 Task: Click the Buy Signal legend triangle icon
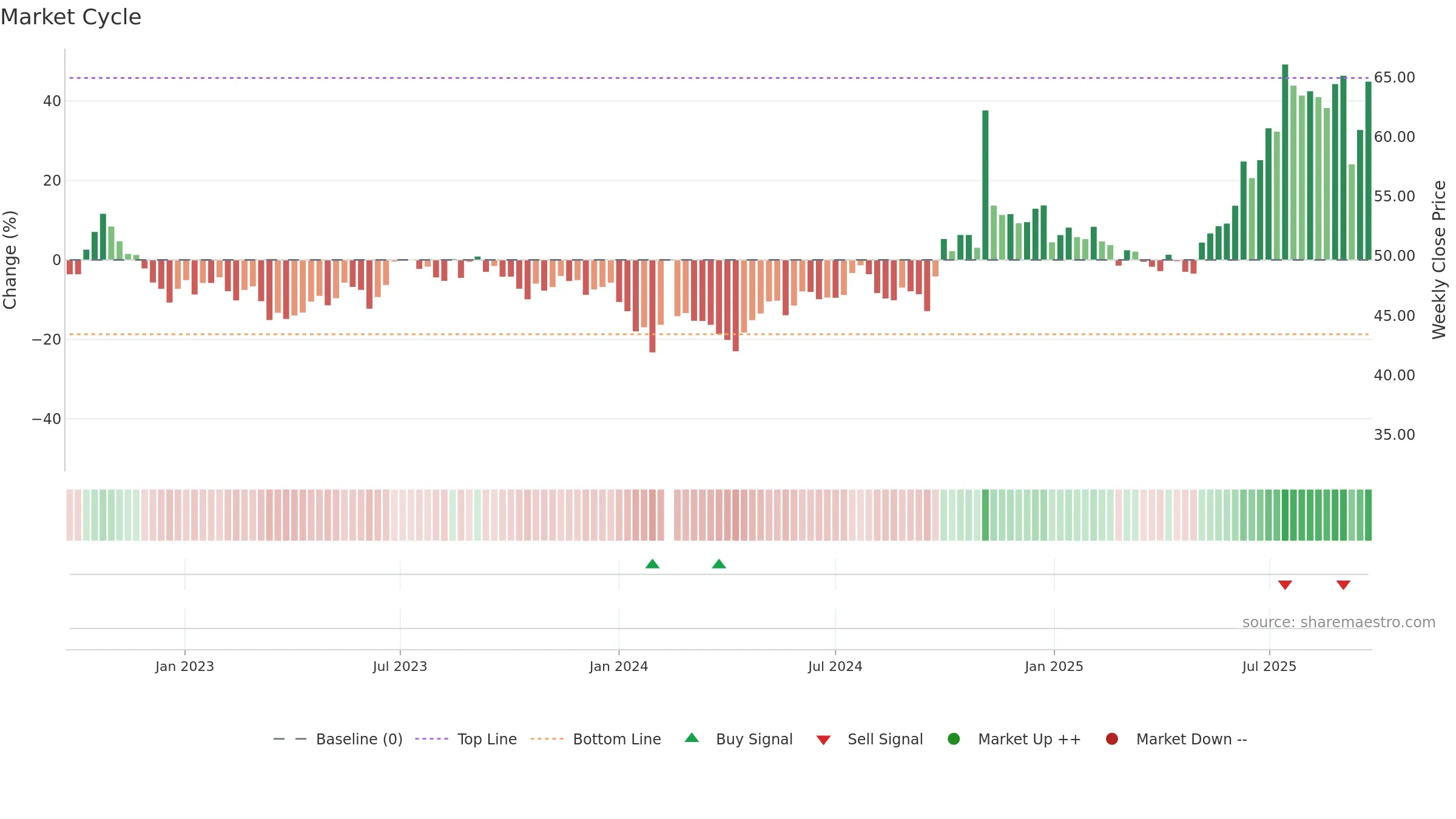tap(692, 738)
